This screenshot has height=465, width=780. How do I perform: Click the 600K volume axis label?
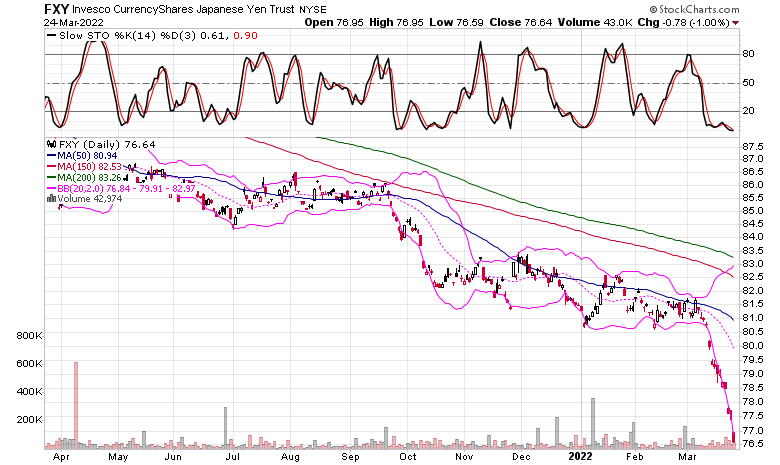coord(29,364)
